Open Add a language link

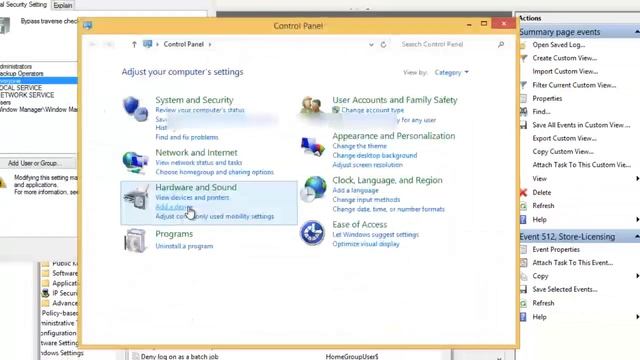(356, 190)
